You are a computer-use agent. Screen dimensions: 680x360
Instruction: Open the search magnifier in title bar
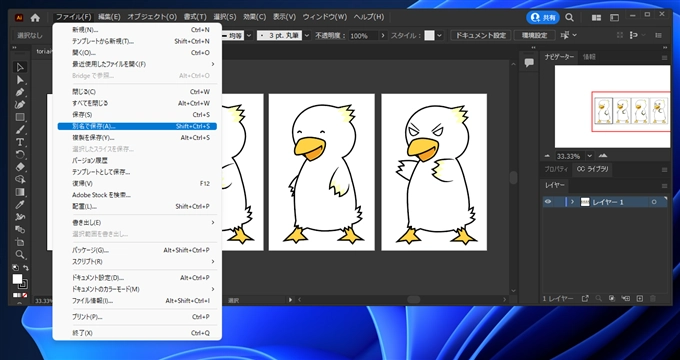click(x=569, y=17)
